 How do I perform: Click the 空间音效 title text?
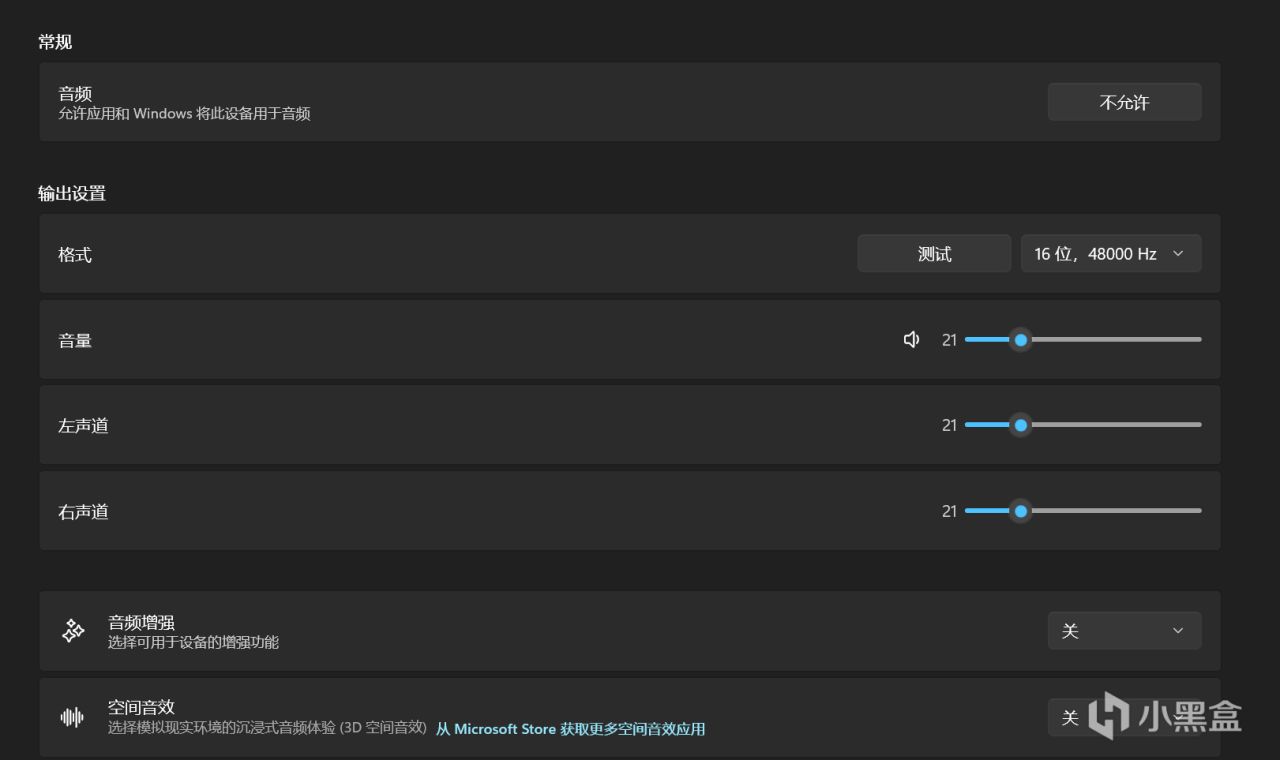[141, 708]
